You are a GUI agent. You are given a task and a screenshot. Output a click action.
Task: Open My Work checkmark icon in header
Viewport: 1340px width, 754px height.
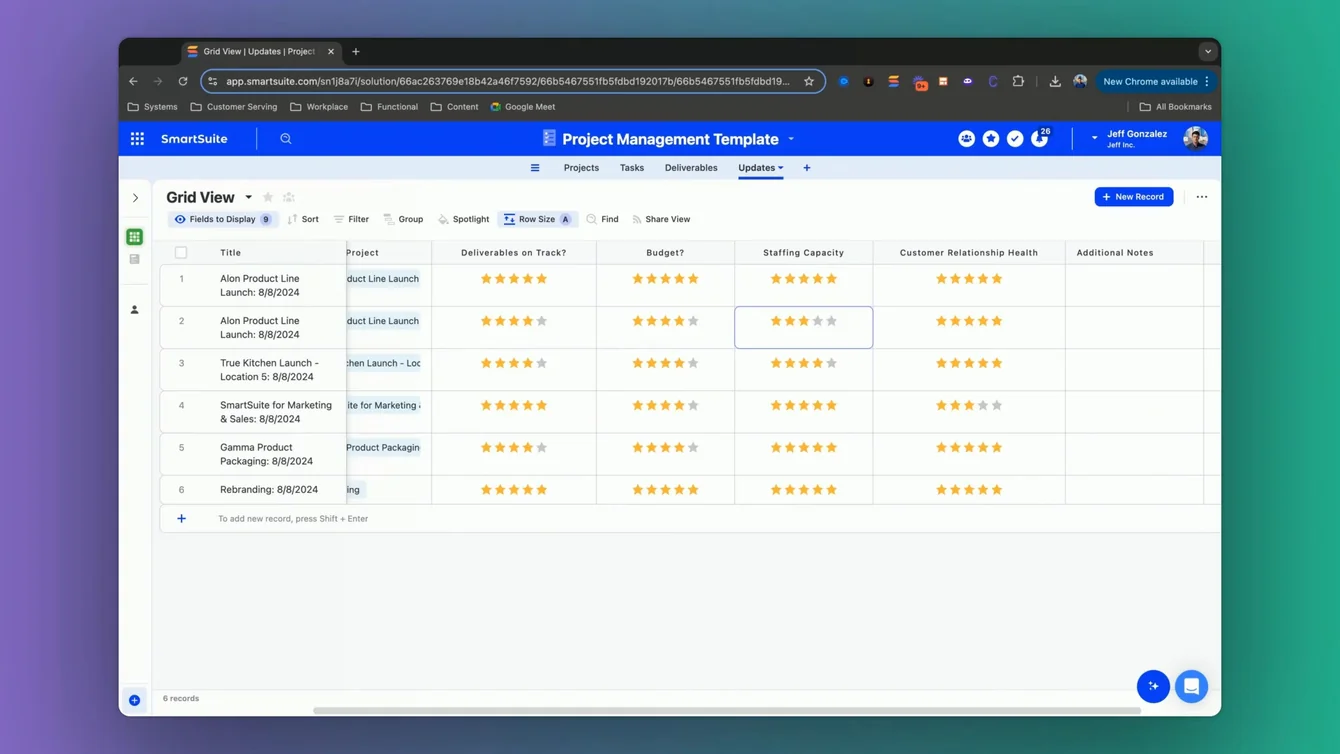(x=1015, y=139)
